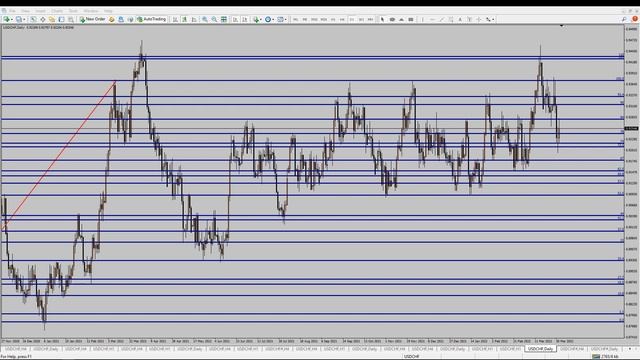This screenshot has width=640, height=360.
Task: Open the Charts menu
Action: 57,11
